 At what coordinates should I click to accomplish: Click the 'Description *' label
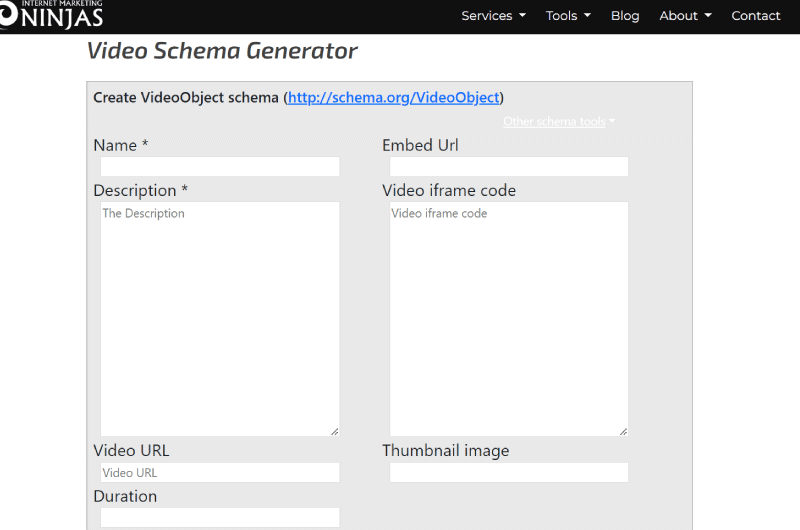[x=141, y=190]
